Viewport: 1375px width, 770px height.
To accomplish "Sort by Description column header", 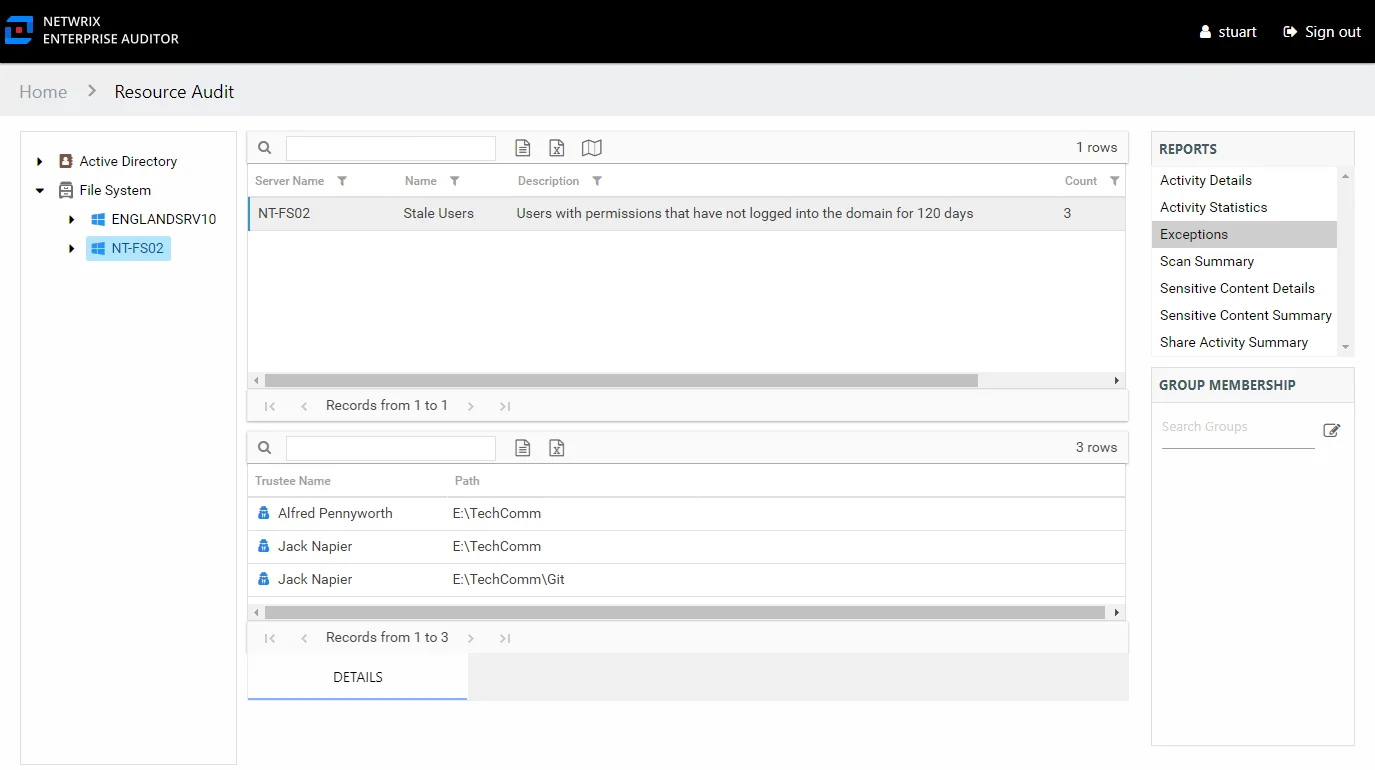I will 548,181.
